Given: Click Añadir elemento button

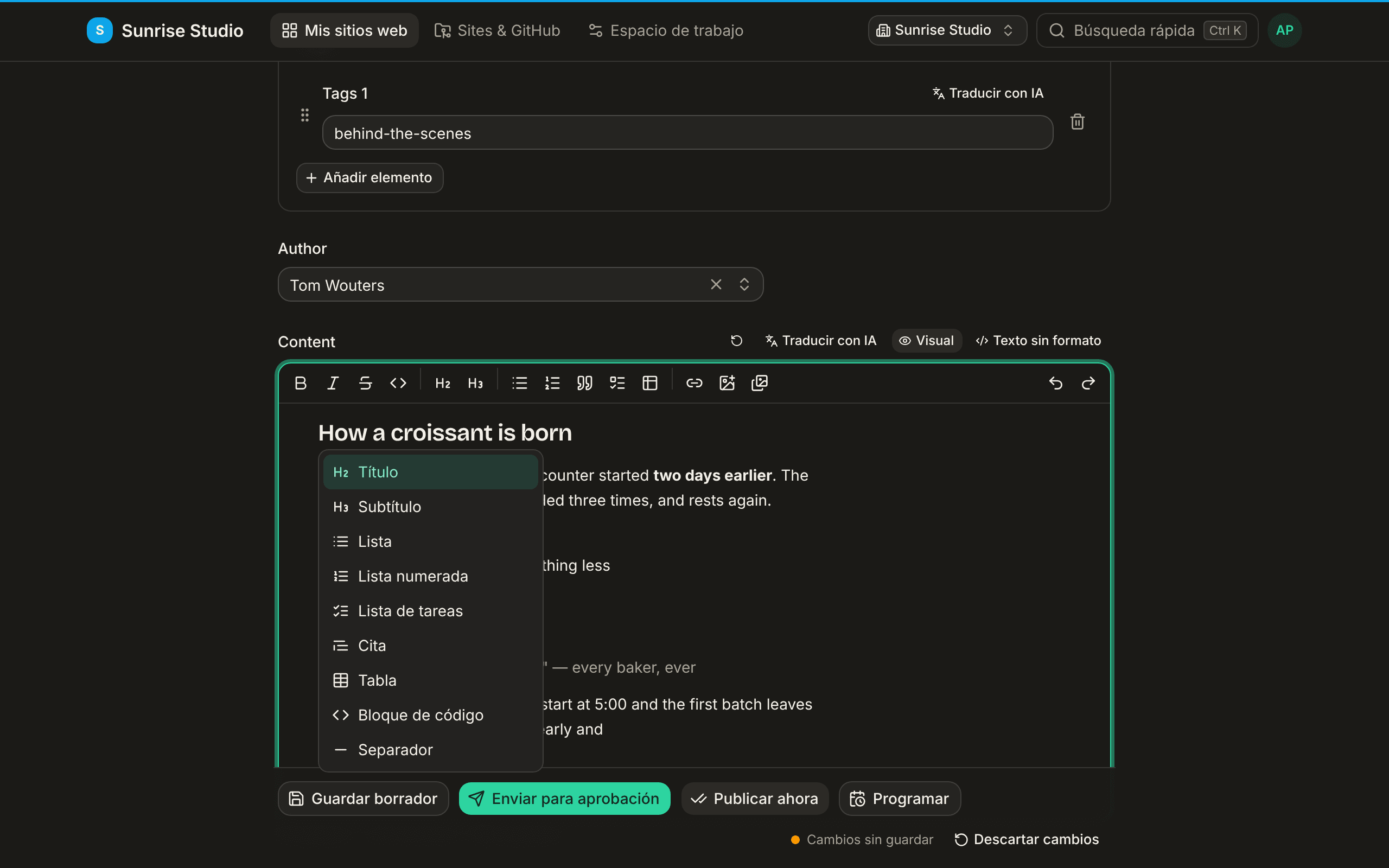Looking at the screenshot, I should 369,178.
